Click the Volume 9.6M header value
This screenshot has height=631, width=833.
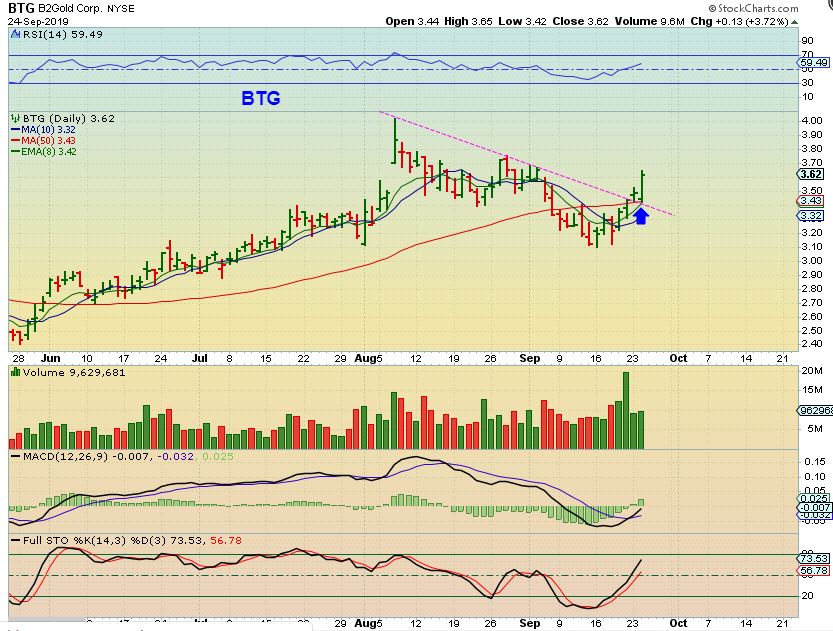pos(650,22)
